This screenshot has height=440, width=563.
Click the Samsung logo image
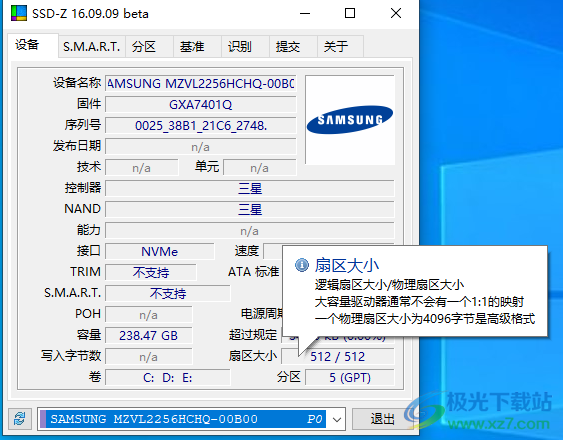tap(350, 120)
